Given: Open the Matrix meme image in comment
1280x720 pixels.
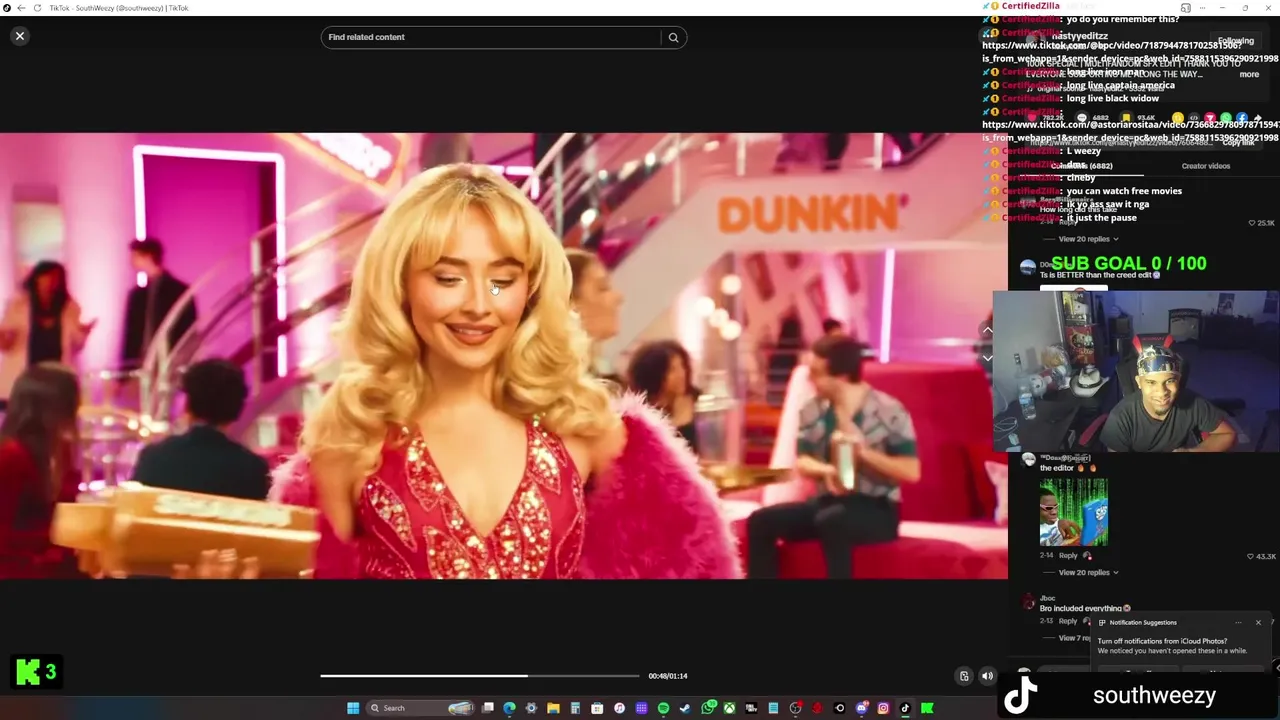Looking at the screenshot, I should point(1073,511).
